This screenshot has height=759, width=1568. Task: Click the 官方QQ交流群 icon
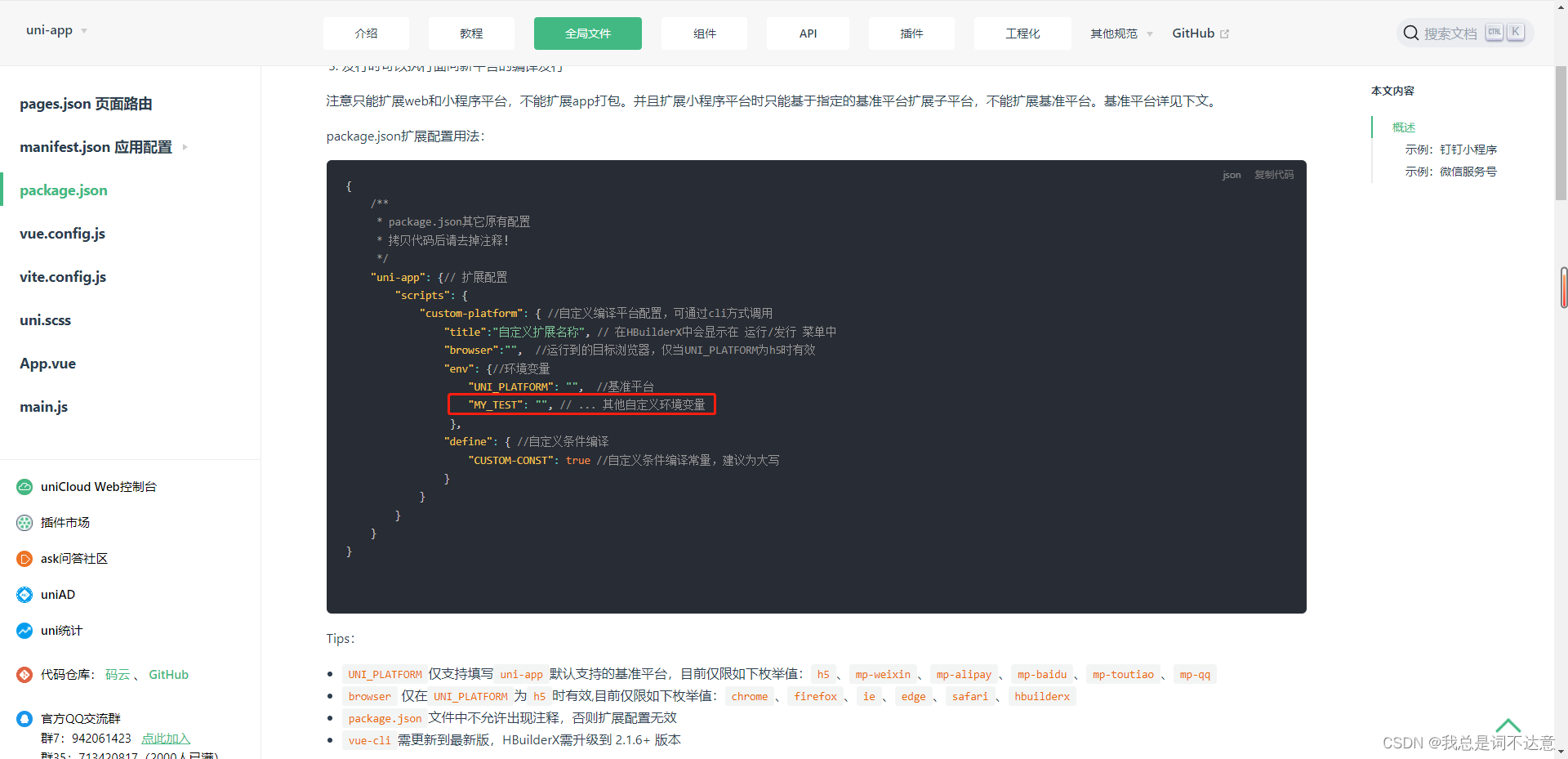24,719
